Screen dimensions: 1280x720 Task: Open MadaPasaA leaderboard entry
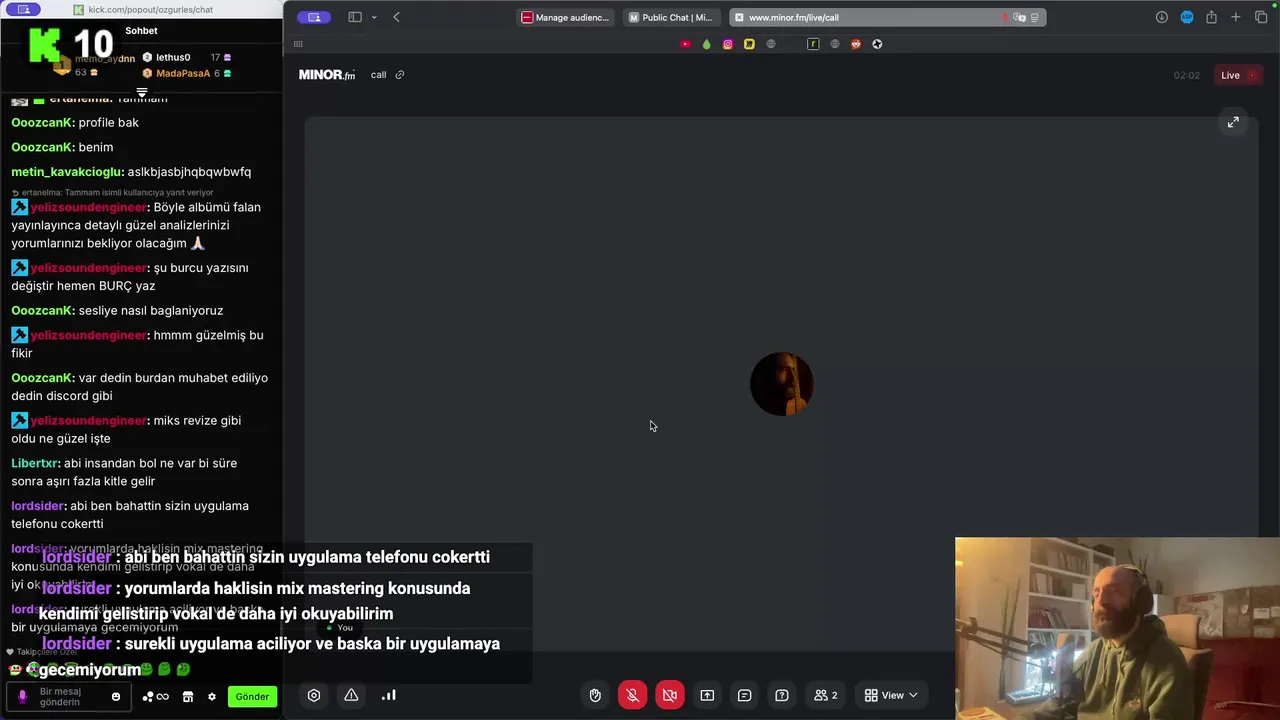click(186, 73)
